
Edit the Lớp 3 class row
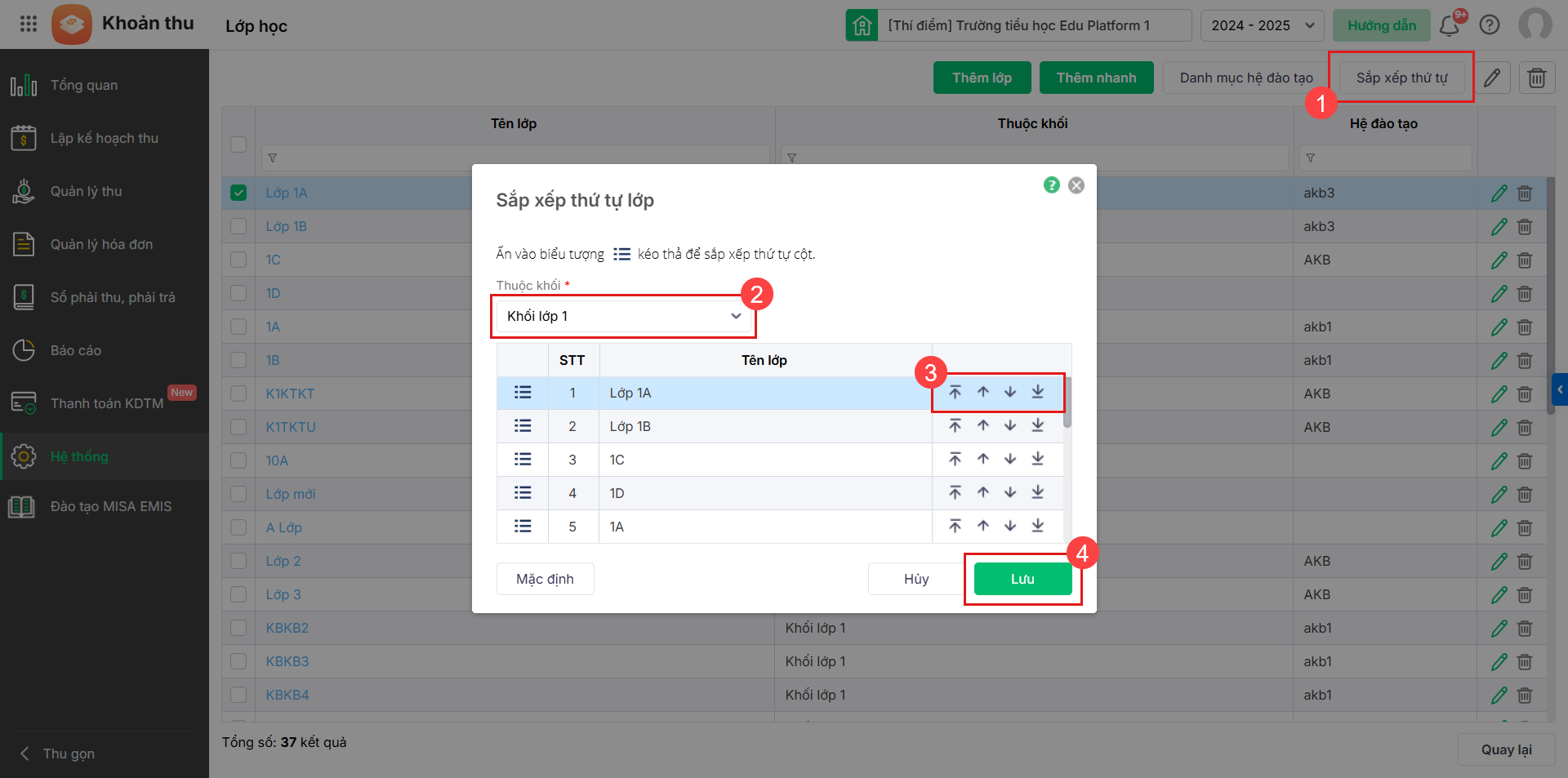(x=1499, y=595)
